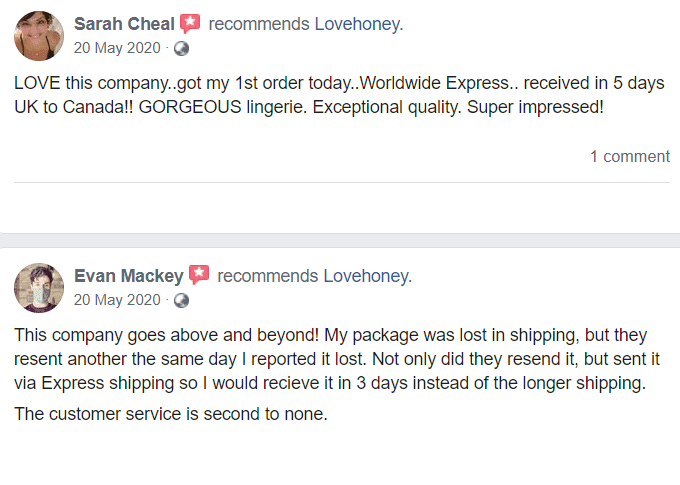Click the public globe icon on Evan's post
Viewport: 680px width, 485px height.
[181, 300]
